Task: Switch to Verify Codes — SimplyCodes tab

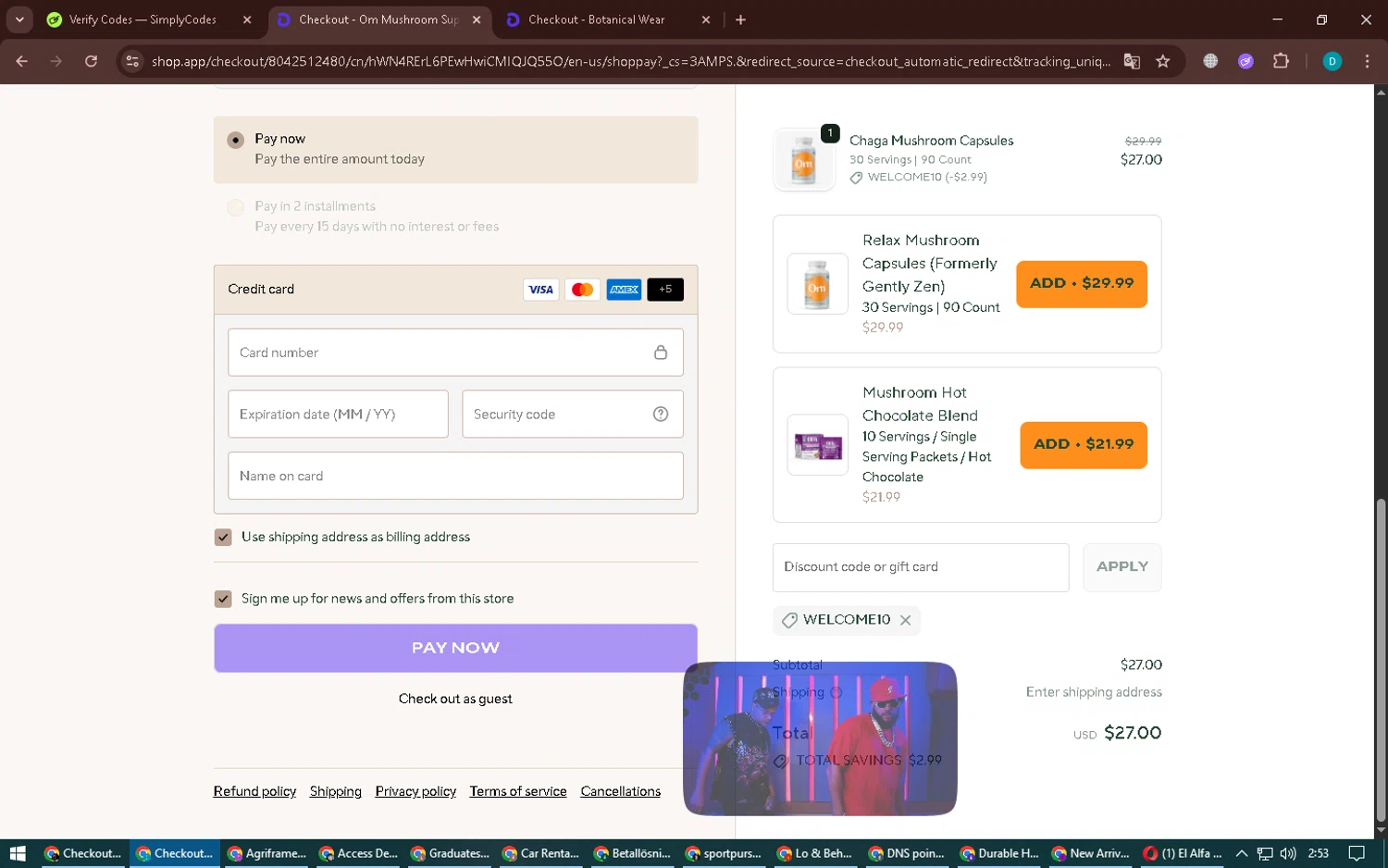Action: pos(143,19)
